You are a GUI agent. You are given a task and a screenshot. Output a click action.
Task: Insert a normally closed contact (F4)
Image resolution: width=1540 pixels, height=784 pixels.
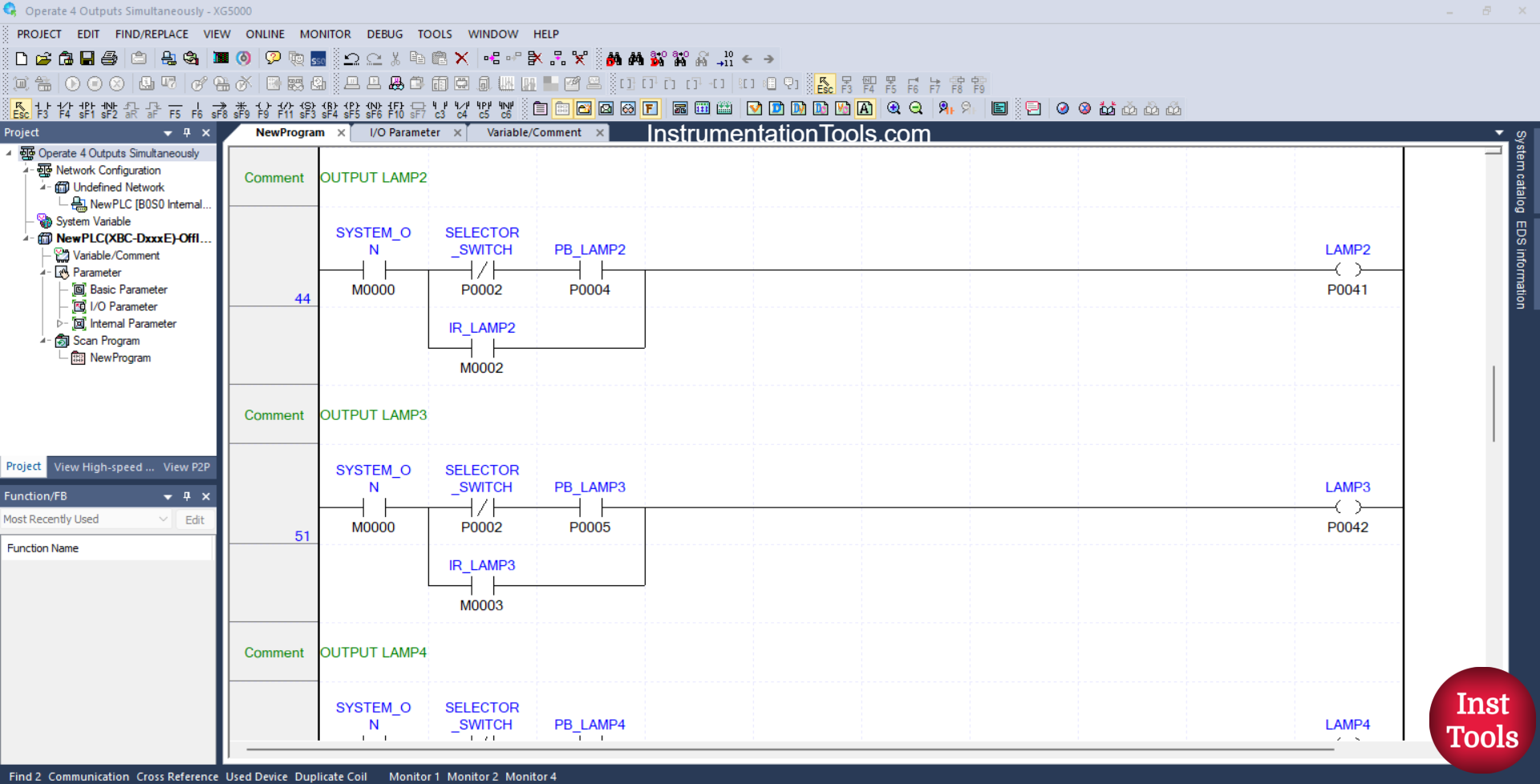pyautogui.click(x=64, y=109)
